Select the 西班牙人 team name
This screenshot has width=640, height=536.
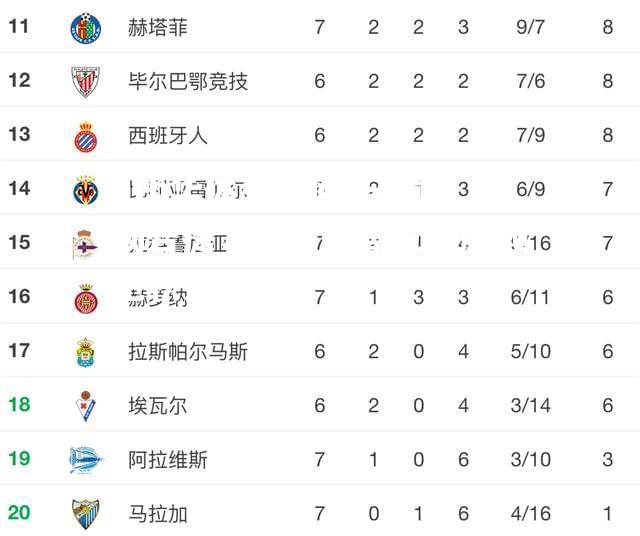[x=168, y=135]
